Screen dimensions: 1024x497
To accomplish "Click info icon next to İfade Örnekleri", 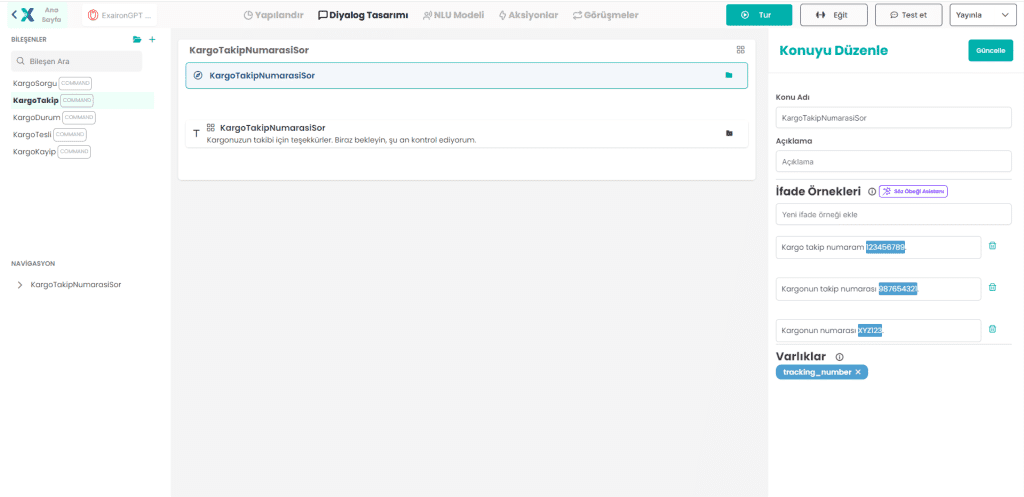I will (872, 191).
